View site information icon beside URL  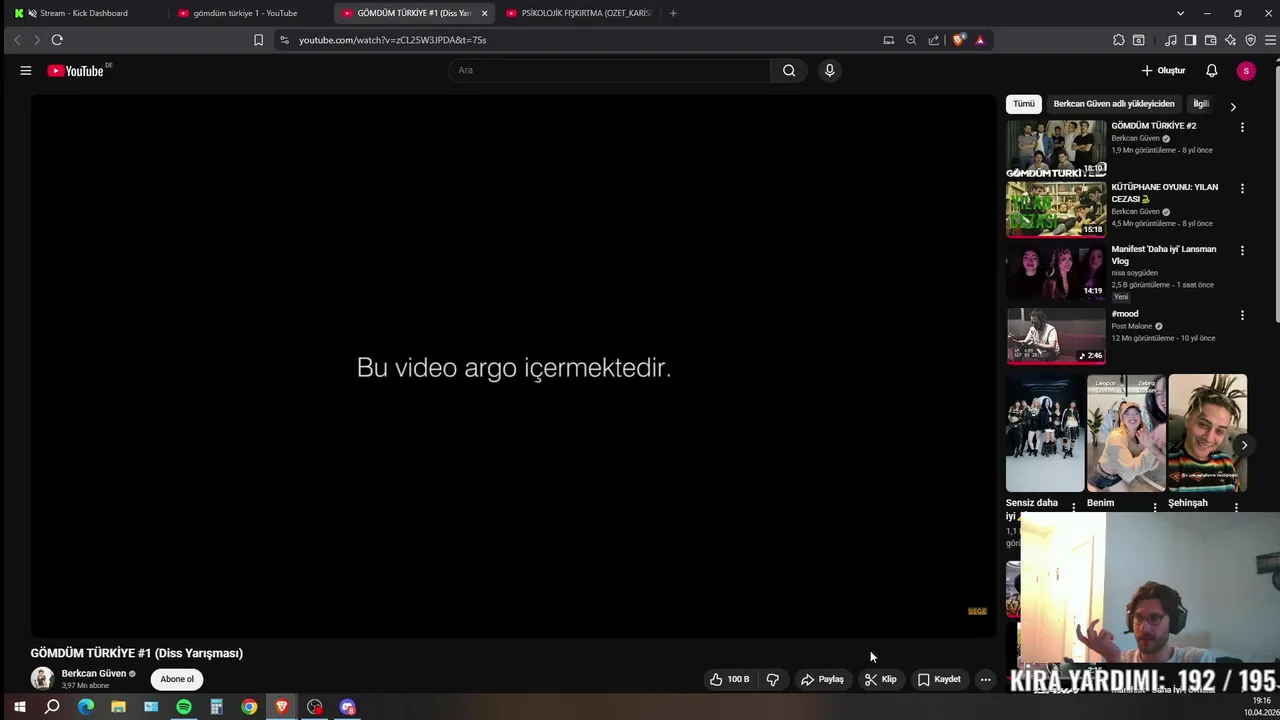click(284, 40)
